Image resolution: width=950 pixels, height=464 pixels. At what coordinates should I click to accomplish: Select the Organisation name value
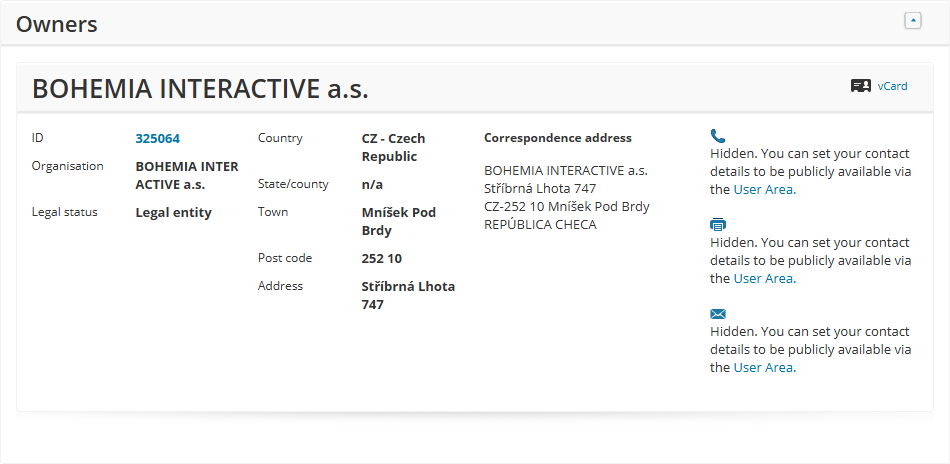(x=187, y=176)
